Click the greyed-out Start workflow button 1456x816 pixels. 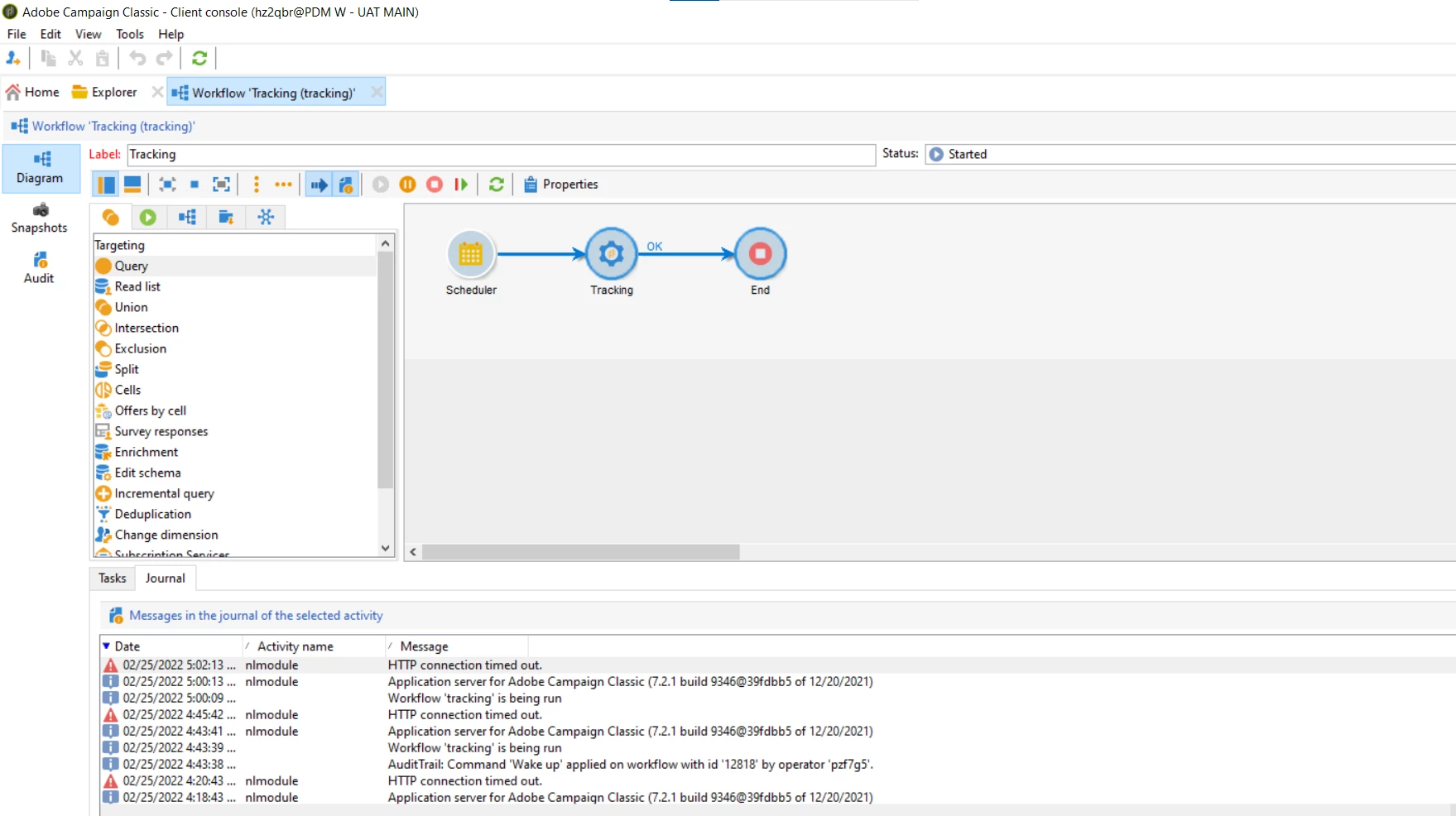[x=381, y=184]
